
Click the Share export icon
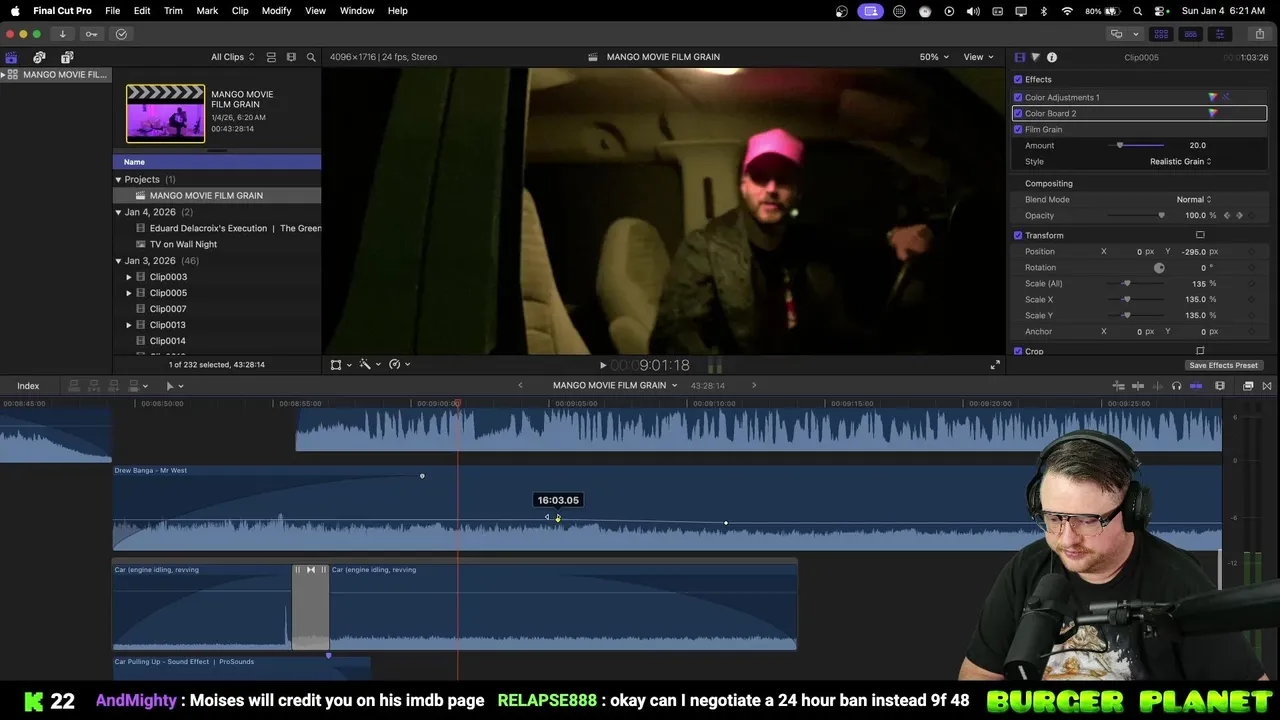(1259, 34)
